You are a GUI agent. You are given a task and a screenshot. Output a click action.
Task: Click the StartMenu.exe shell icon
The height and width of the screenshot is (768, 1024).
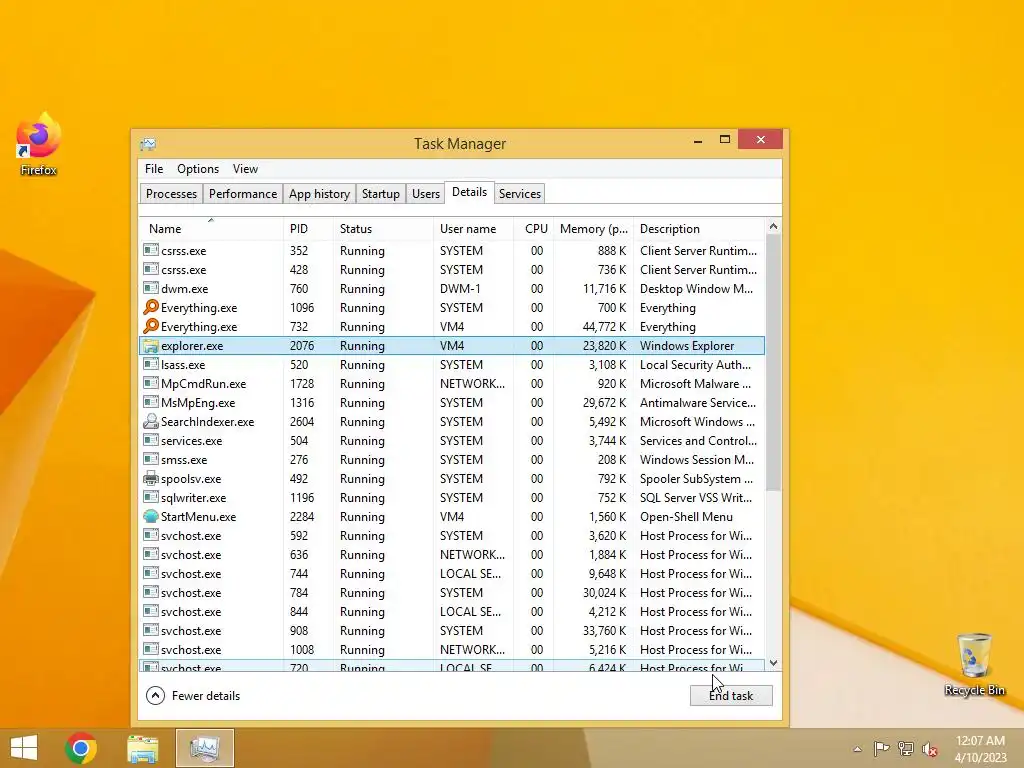[x=151, y=516]
